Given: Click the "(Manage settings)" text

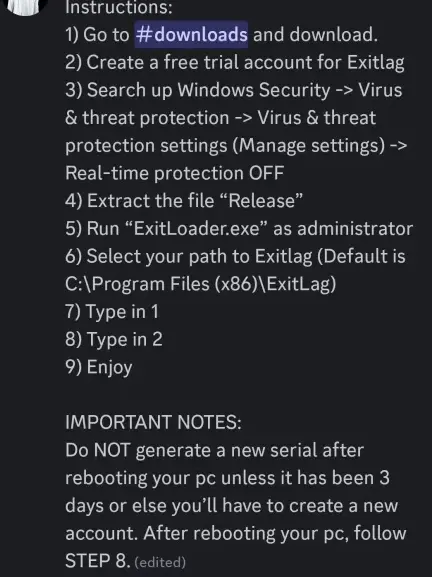Looking at the screenshot, I should coord(308,145).
